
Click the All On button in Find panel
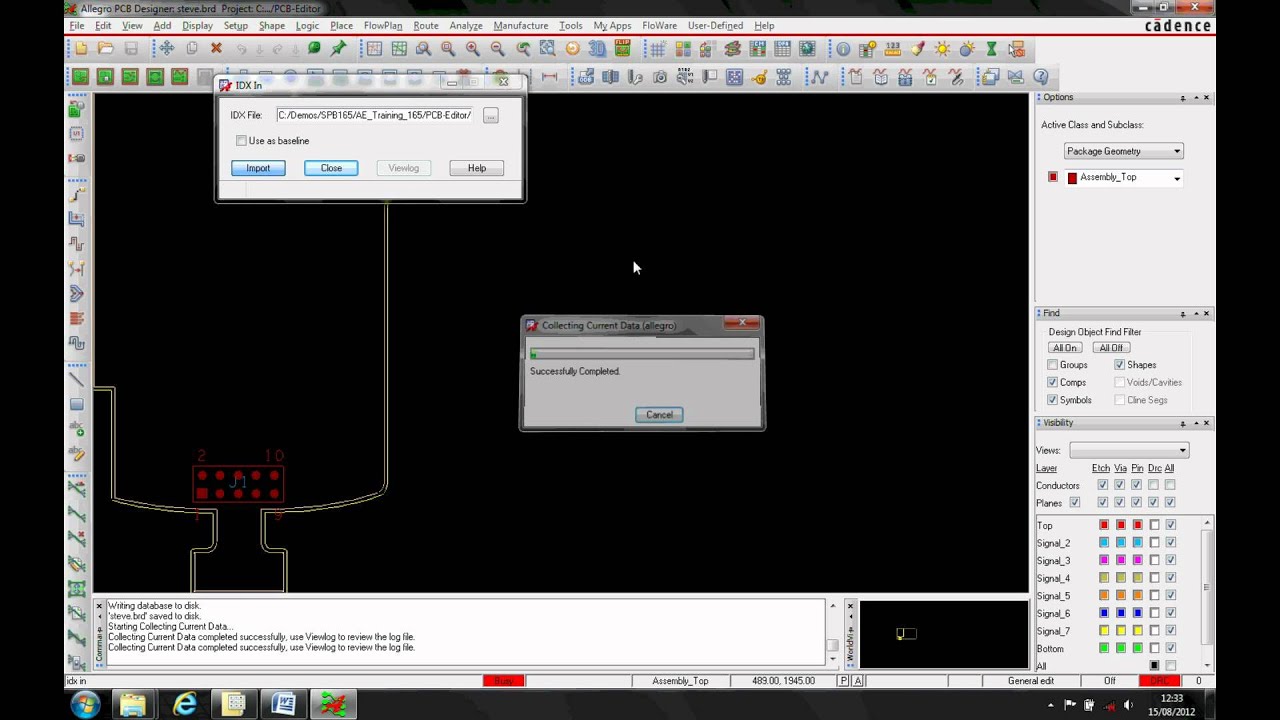coord(1065,348)
